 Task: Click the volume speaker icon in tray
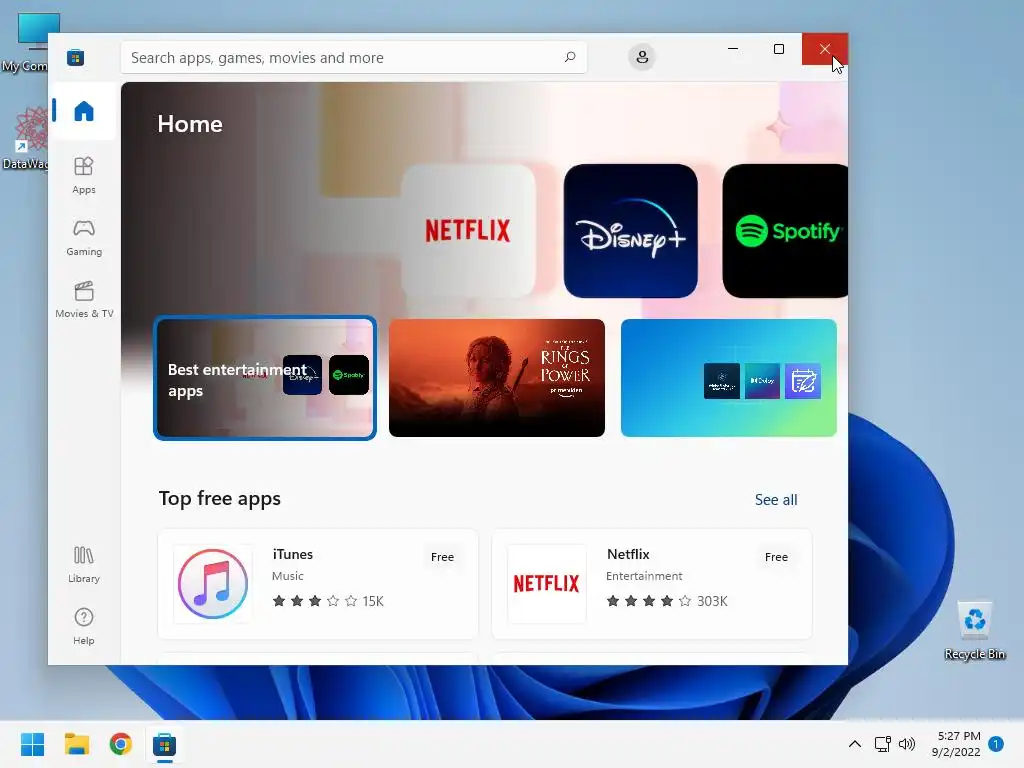tap(906, 744)
